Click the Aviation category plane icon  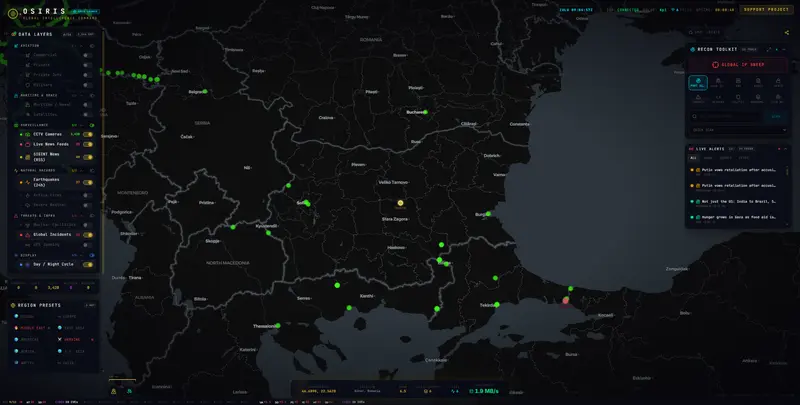click(16, 46)
